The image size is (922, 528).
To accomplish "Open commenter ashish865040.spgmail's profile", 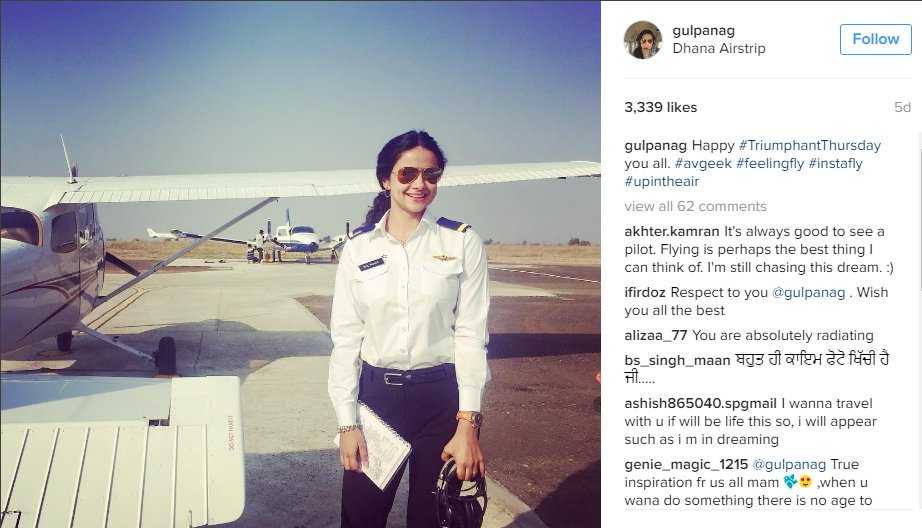I will click(x=700, y=403).
